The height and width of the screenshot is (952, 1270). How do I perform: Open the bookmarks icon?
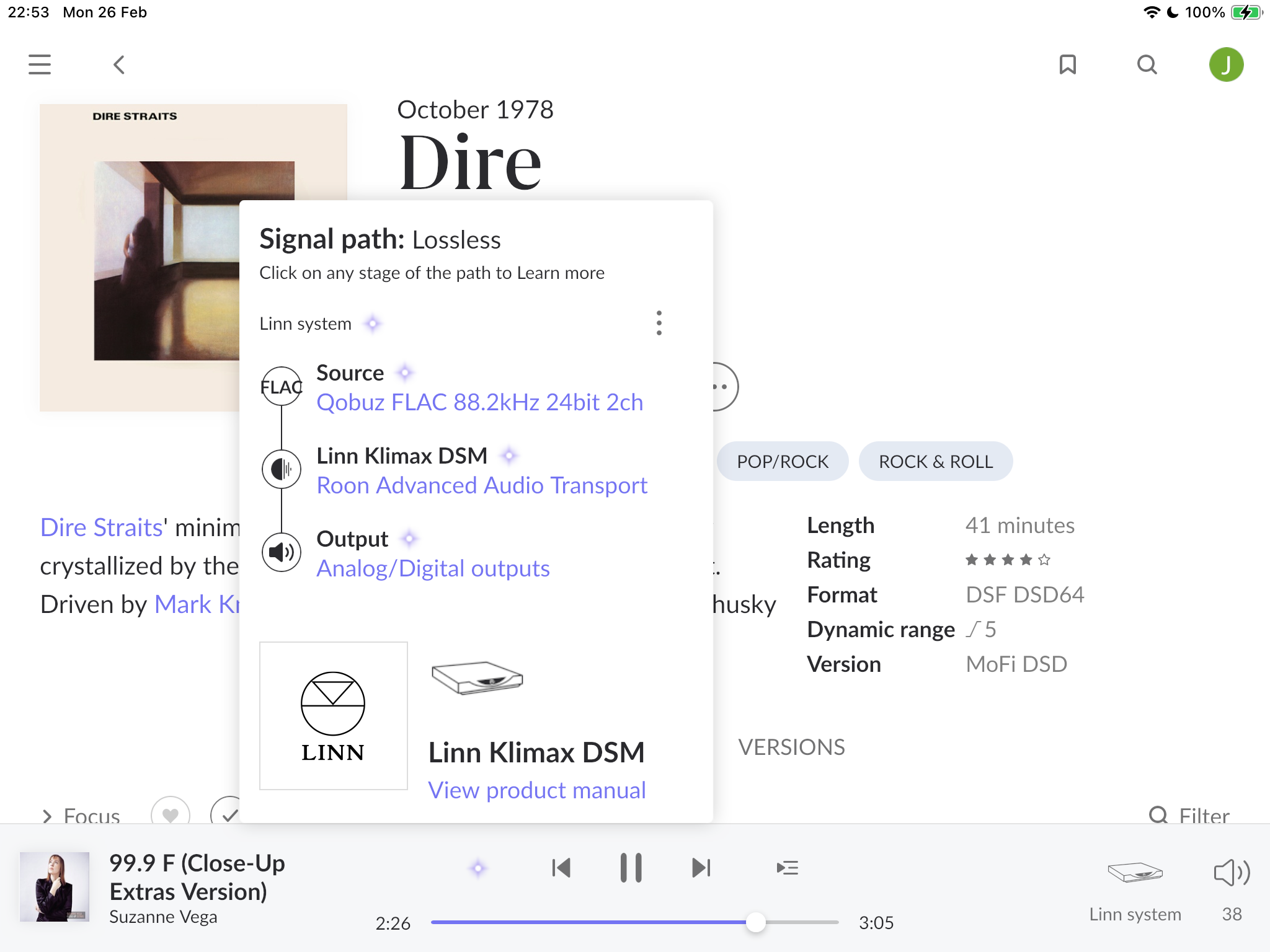pos(1067,64)
